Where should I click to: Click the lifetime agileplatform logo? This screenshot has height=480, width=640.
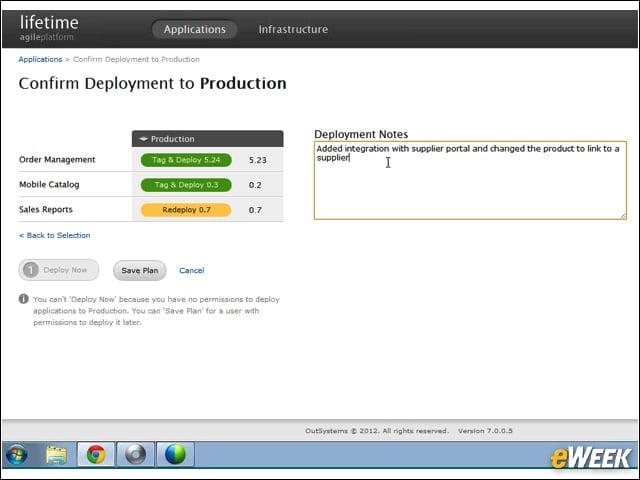(x=49, y=28)
